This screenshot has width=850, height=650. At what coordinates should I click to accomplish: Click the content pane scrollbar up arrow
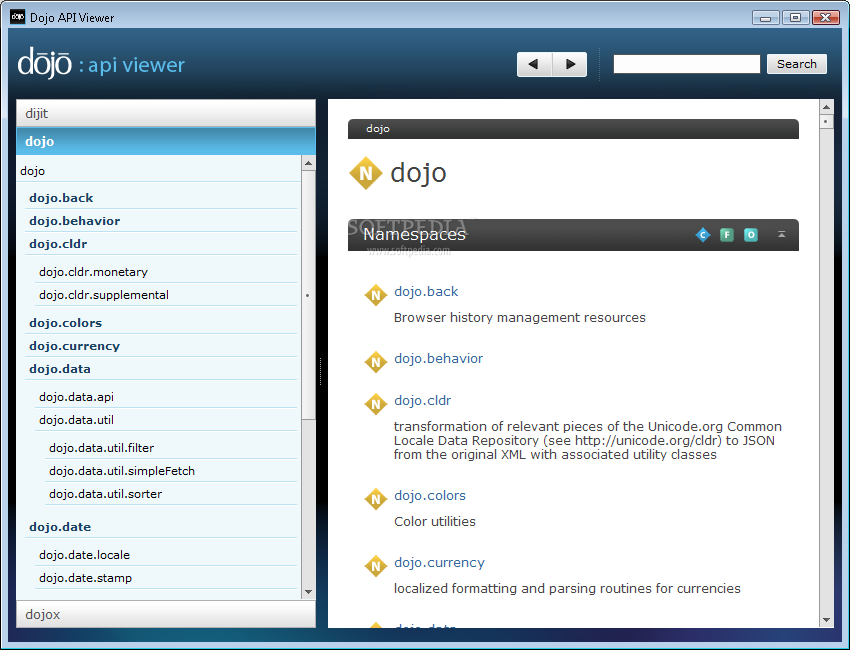(x=826, y=107)
